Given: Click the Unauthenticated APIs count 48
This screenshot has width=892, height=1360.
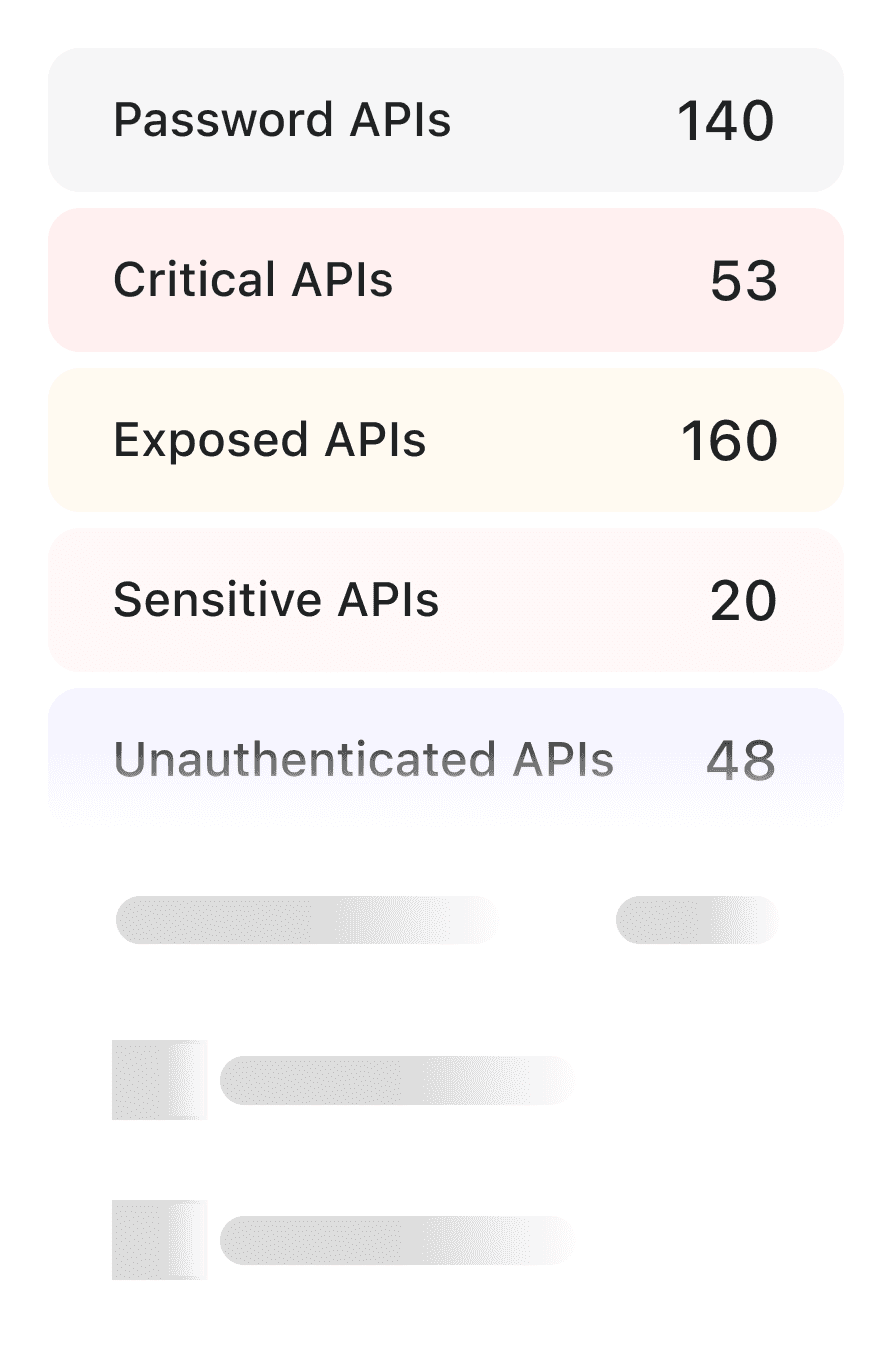Looking at the screenshot, I should pyautogui.click(x=740, y=760).
